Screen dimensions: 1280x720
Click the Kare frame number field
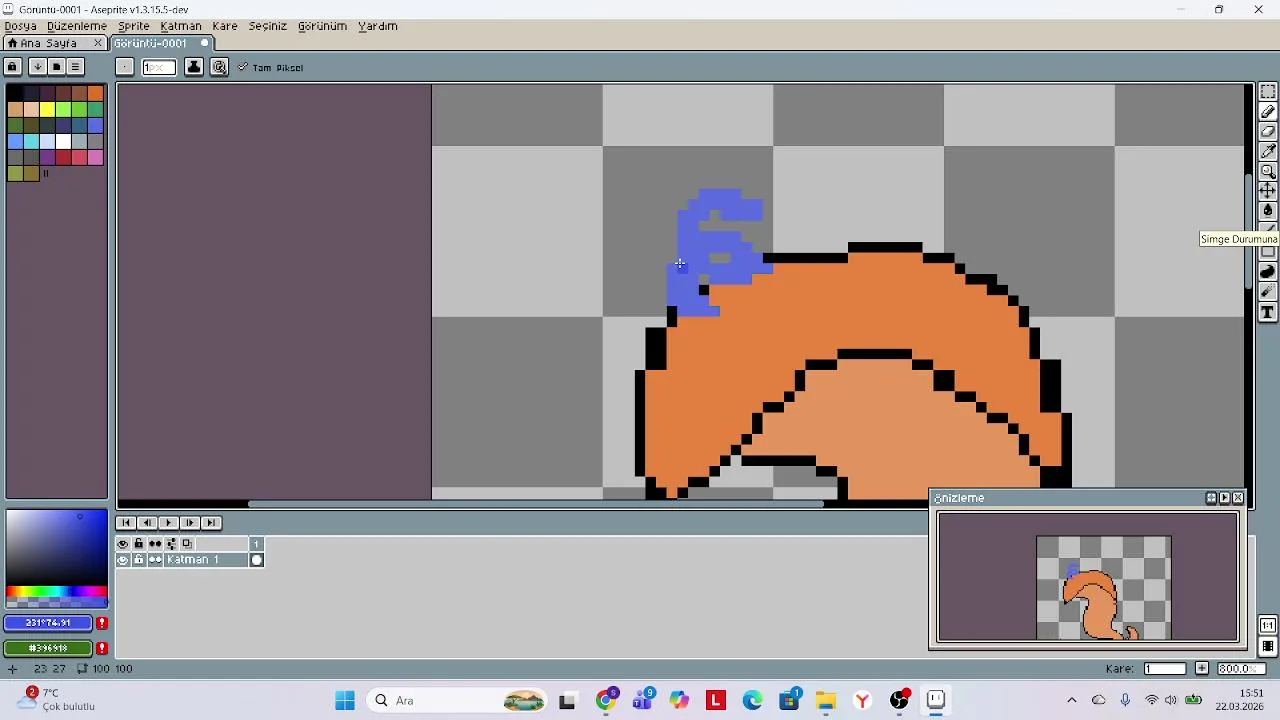tap(1165, 669)
